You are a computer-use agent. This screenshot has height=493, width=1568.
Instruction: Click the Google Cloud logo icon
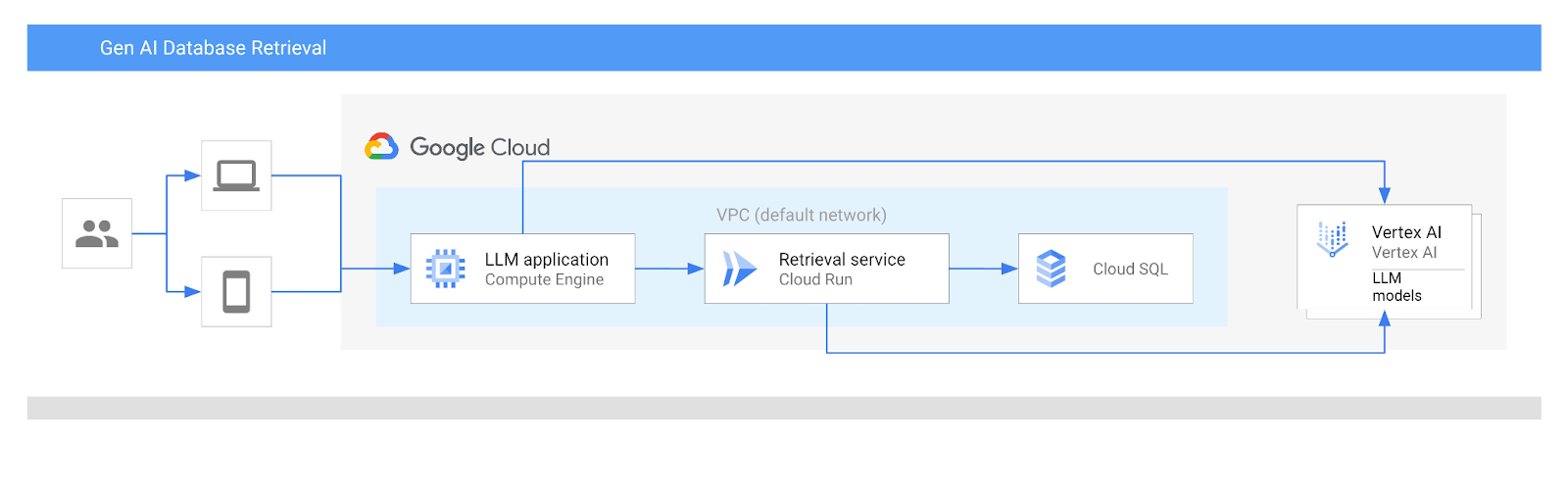pos(381,147)
